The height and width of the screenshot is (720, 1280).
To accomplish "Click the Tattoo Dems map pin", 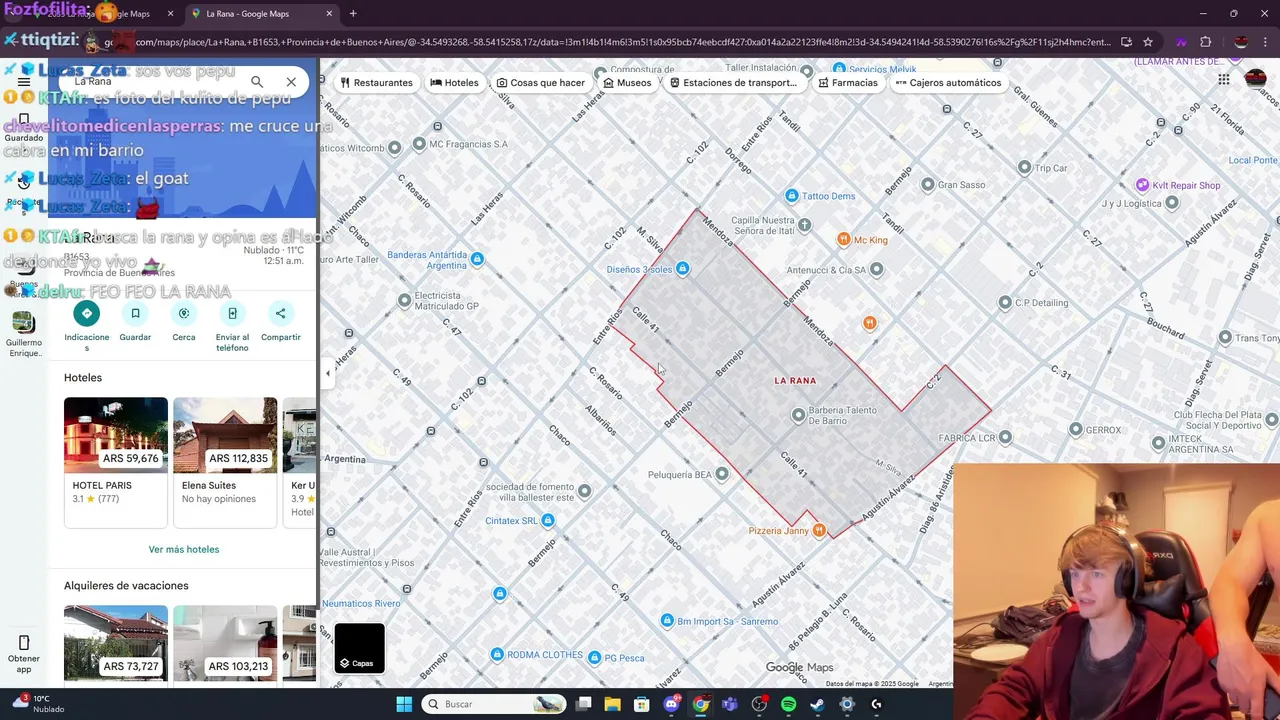I will pos(792,196).
